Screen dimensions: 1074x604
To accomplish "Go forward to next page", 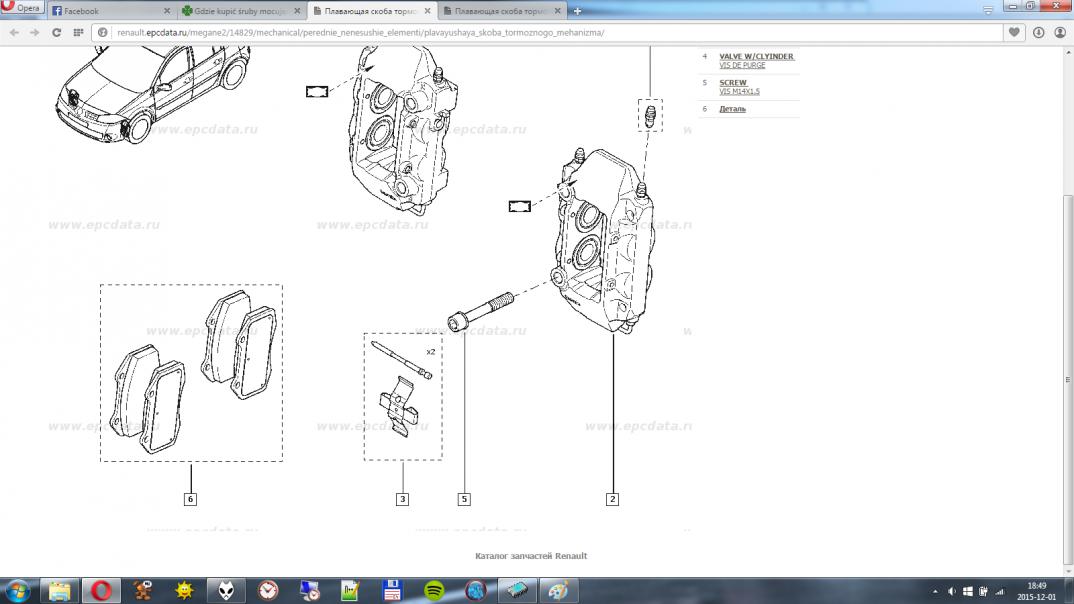I will pos(34,32).
